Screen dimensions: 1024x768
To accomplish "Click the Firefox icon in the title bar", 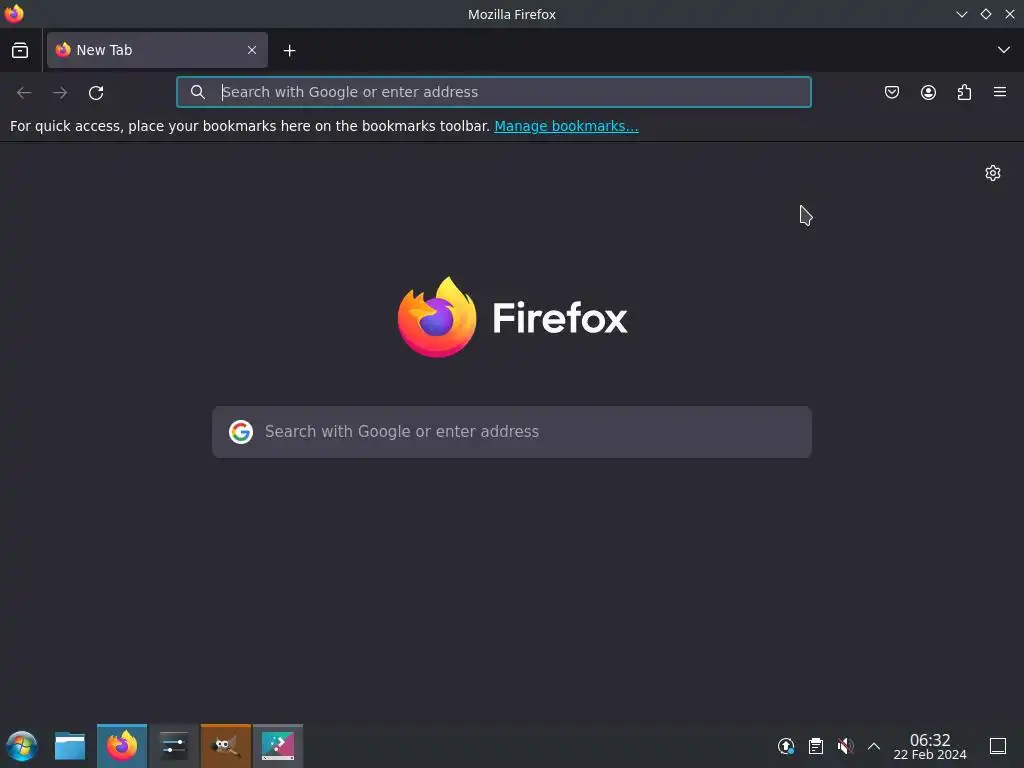I will click(14, 14).
